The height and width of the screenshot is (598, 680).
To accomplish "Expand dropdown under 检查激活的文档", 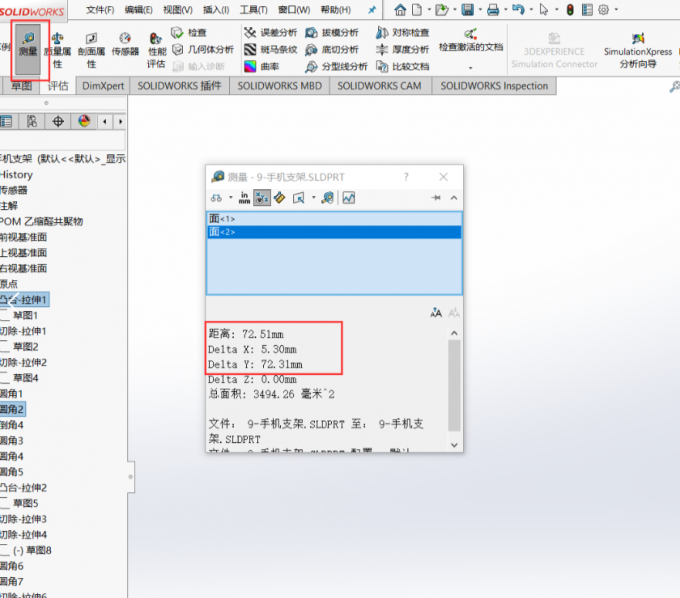I will click(x=471, y=68).
